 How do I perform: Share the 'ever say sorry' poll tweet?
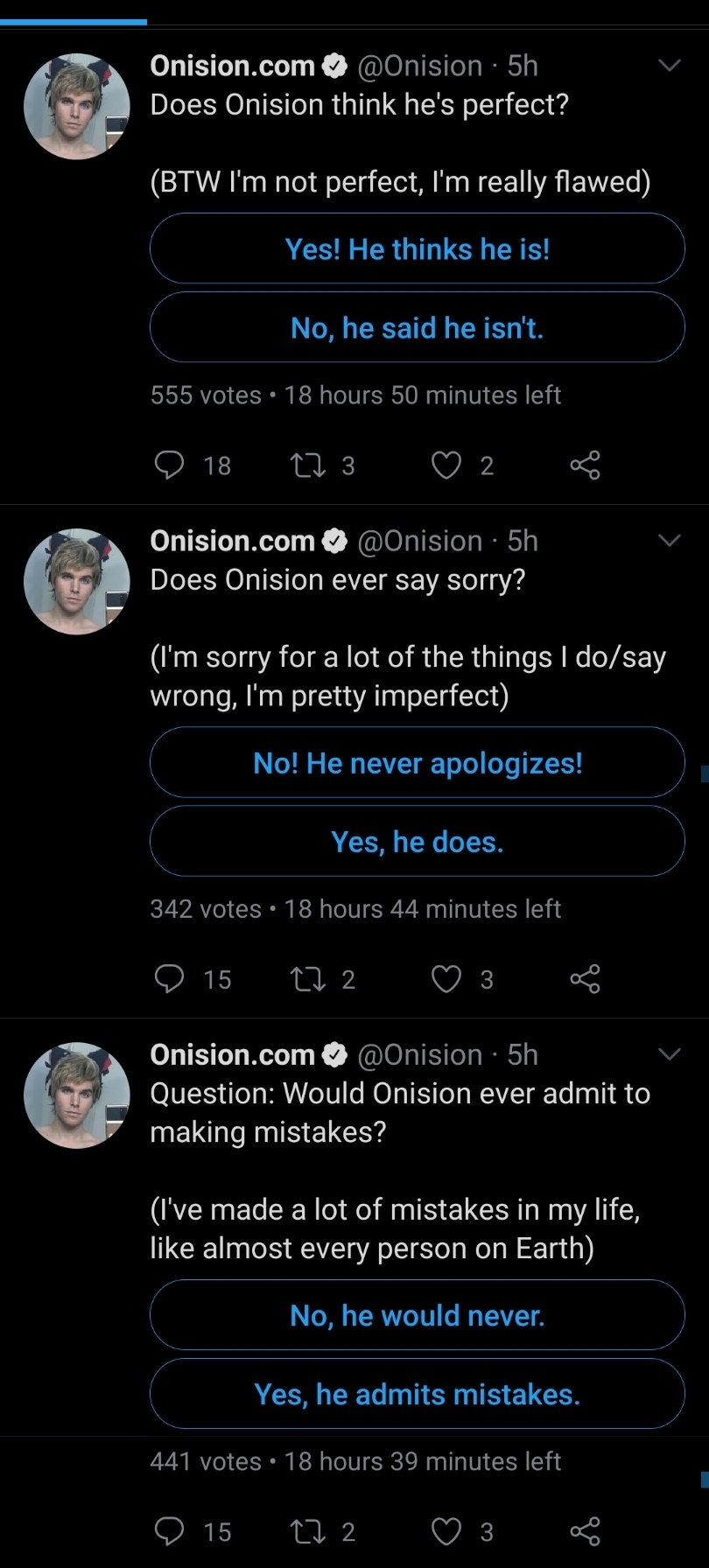(585, 978)
